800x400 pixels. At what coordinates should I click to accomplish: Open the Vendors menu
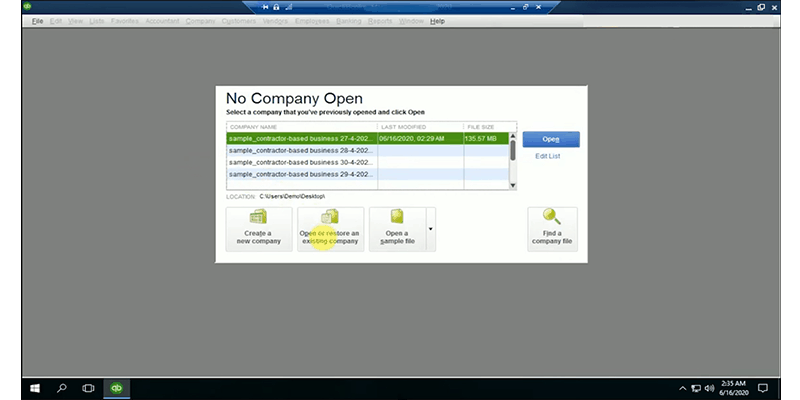(x=275, y=21)
